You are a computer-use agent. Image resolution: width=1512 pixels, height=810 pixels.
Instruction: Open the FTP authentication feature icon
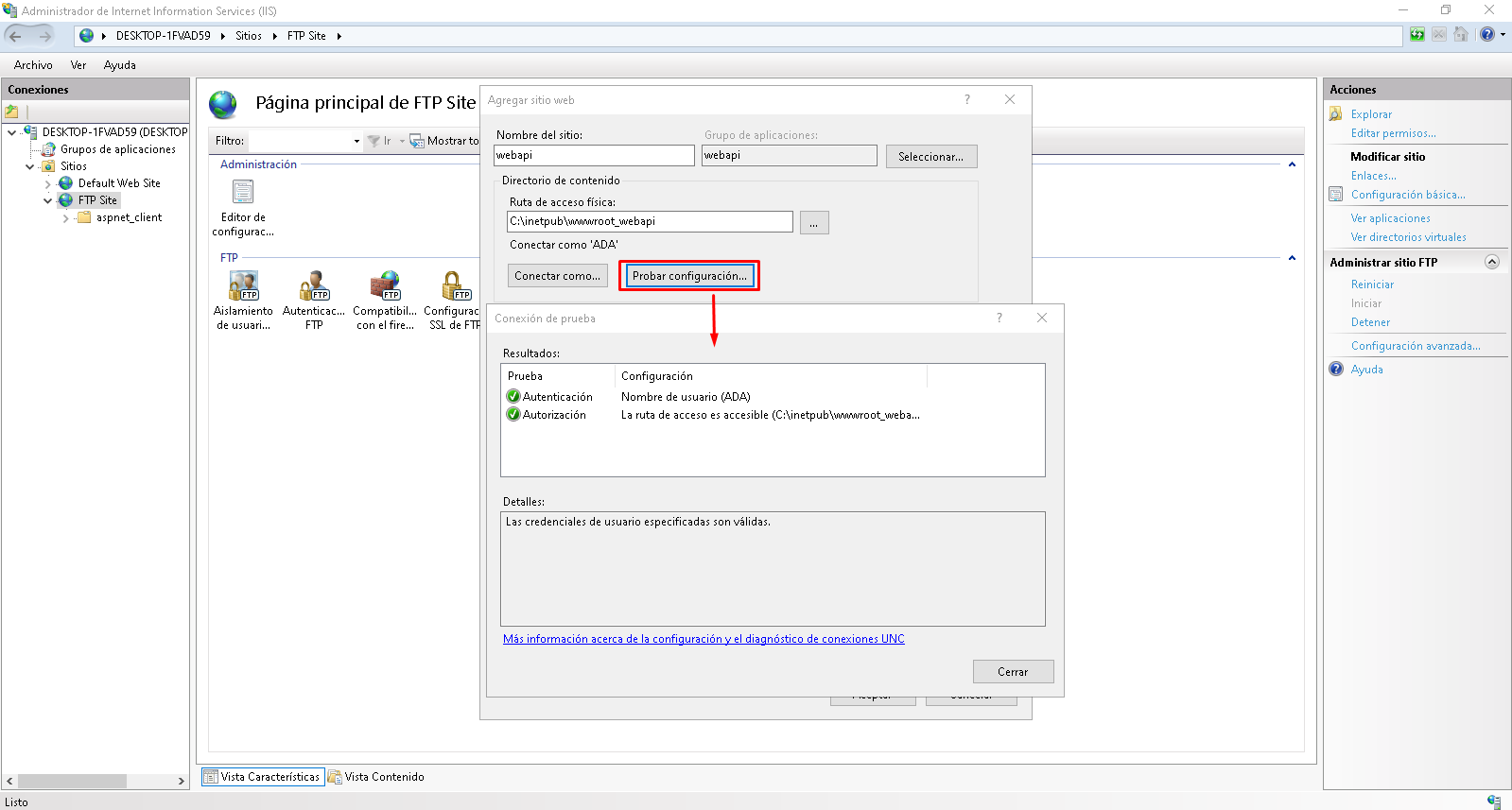314,285
